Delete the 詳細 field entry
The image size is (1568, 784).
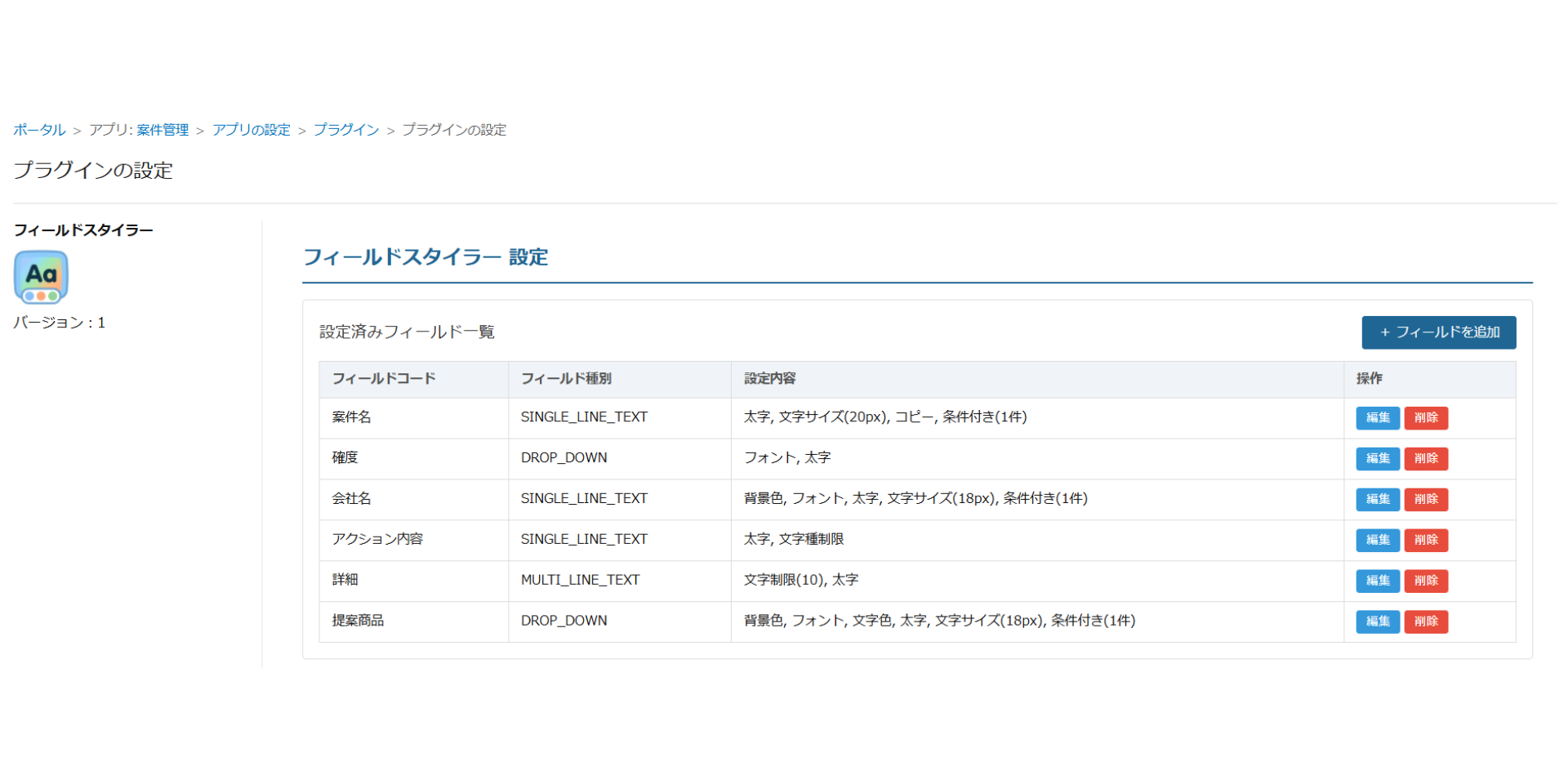(1425, 581)
